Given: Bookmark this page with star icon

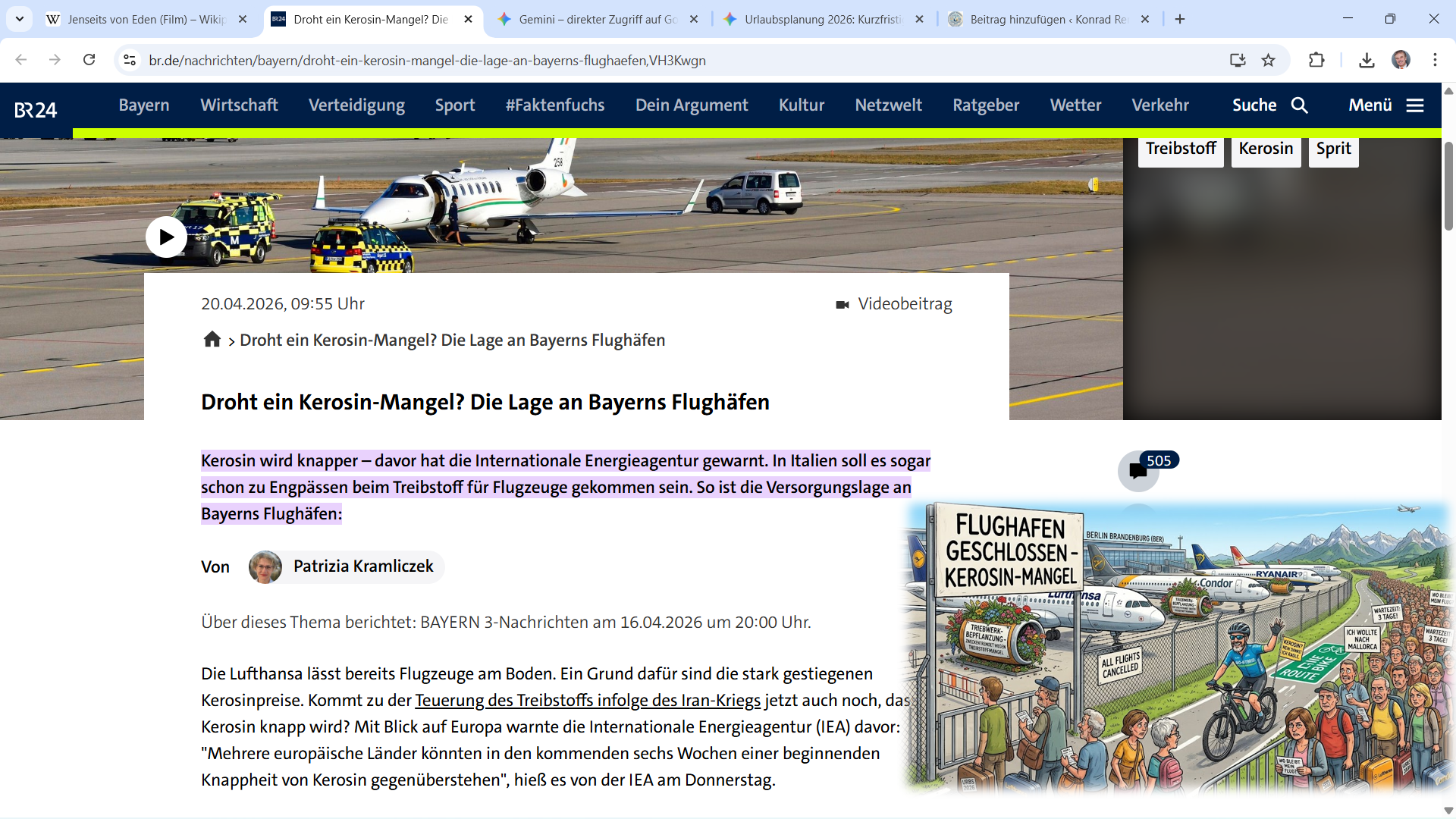Looking at the screenshot, I should (x=1268, y=61).
